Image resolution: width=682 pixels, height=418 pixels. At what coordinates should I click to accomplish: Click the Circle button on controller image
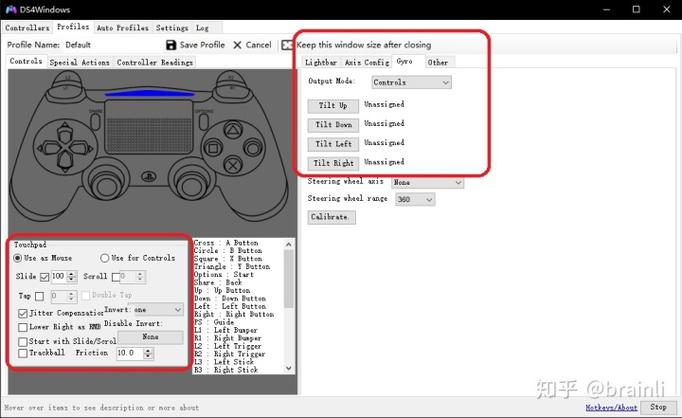(253, 148)
